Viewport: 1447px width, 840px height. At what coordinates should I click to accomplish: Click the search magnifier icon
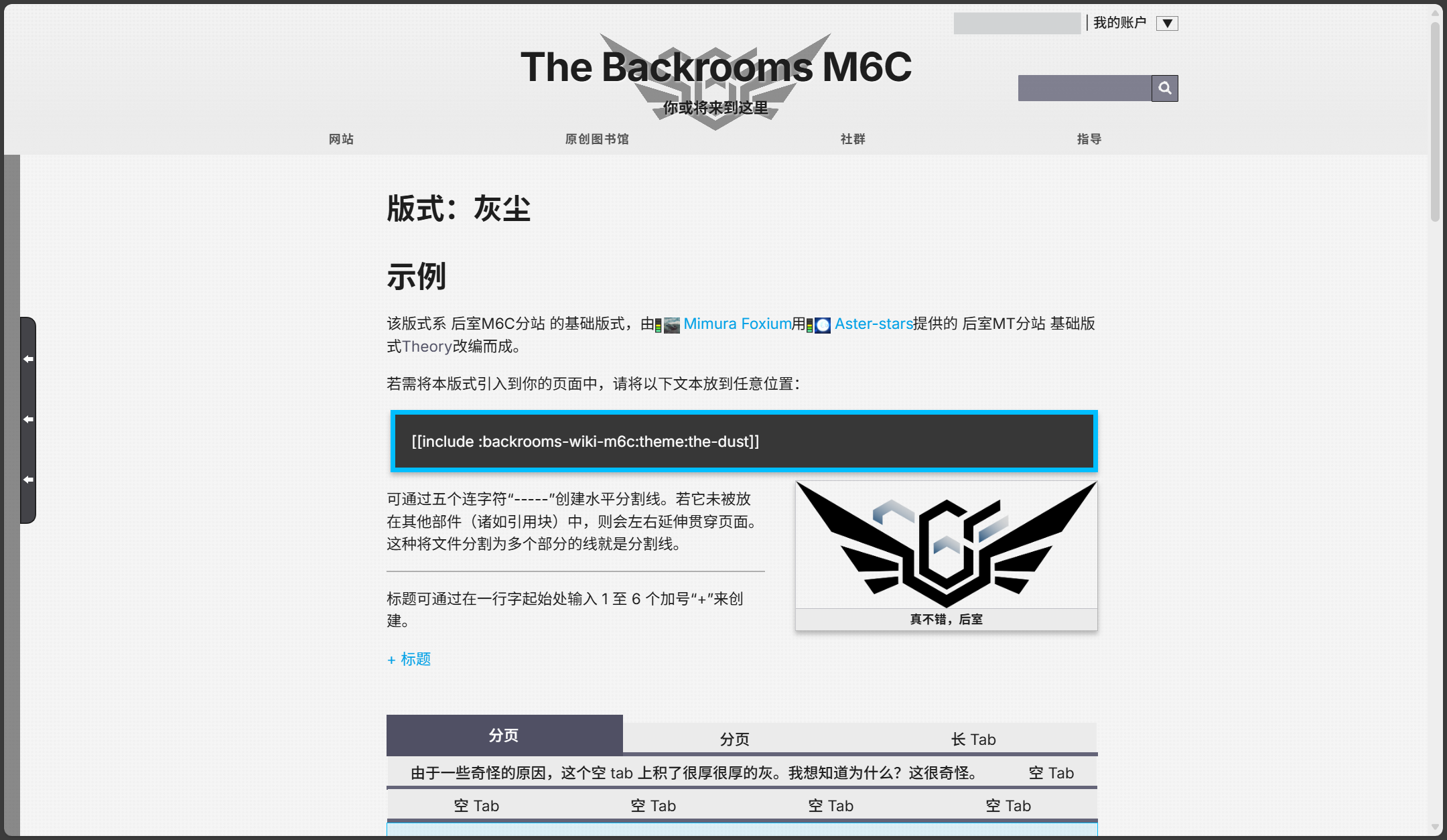coord(1165,88)
